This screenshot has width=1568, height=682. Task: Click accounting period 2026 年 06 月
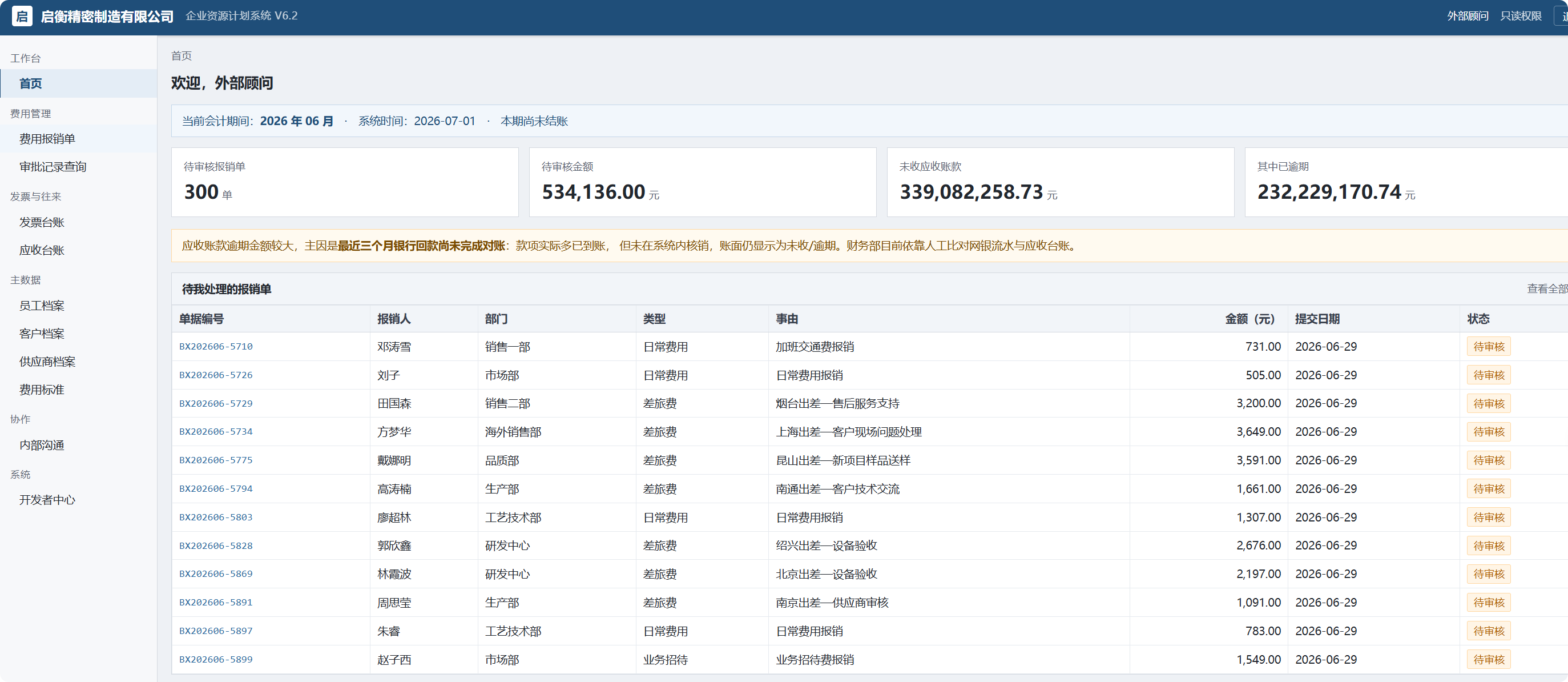296,121
